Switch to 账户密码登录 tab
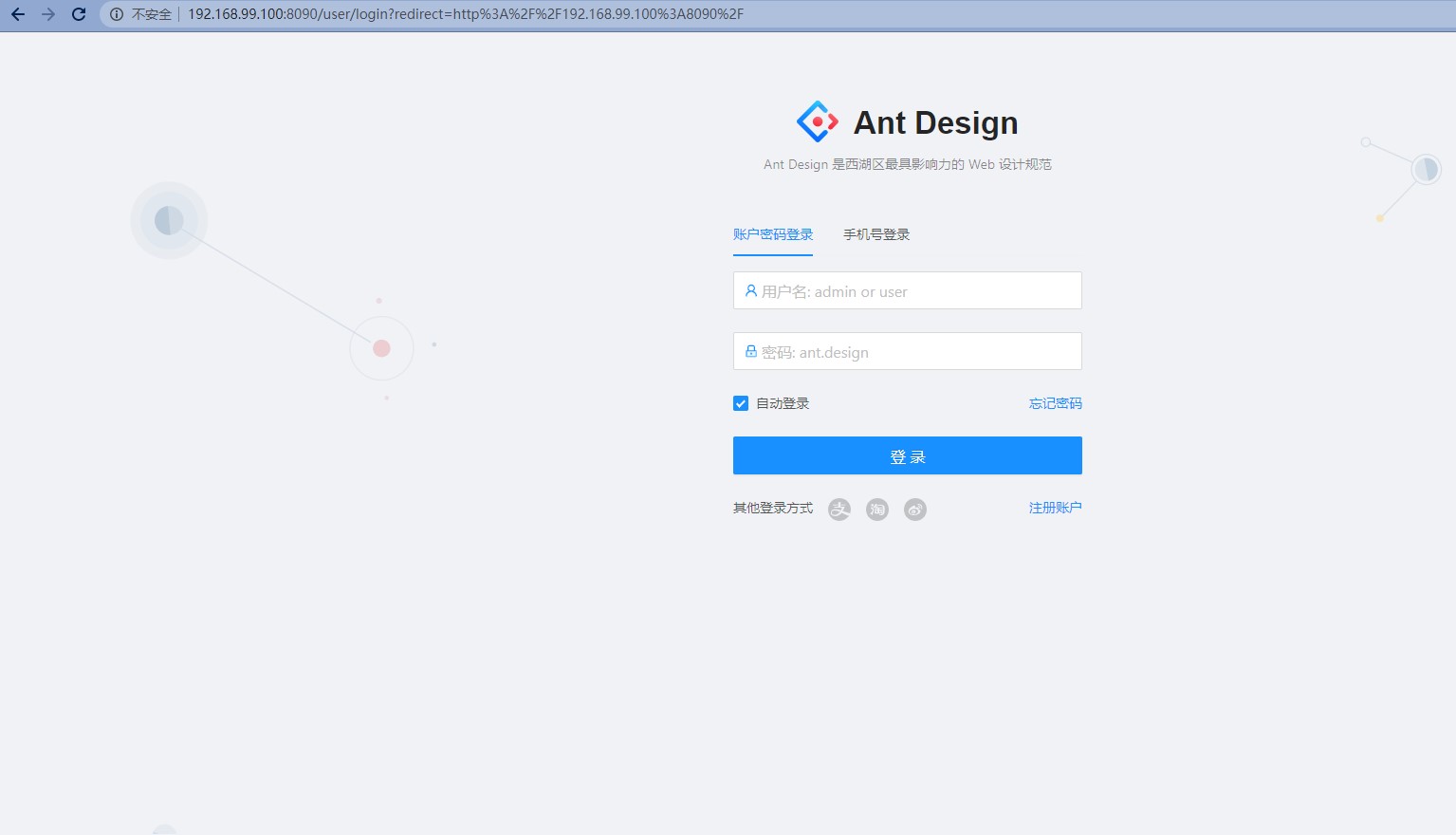1456x835 pixels. click(773, 234)
